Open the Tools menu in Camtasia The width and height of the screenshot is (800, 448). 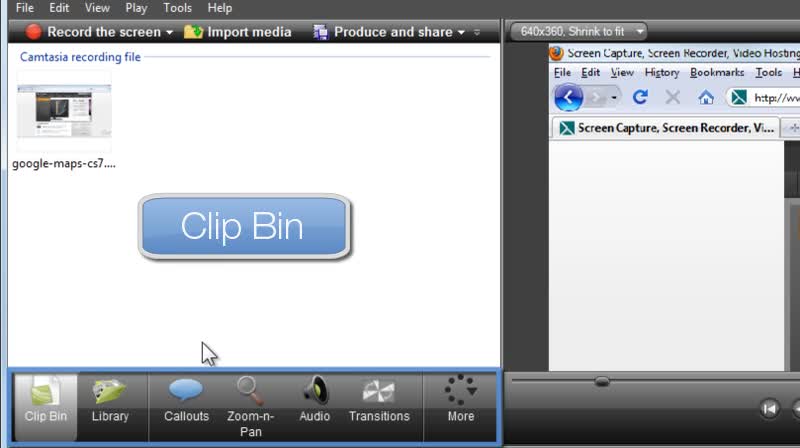click(177, 8)
